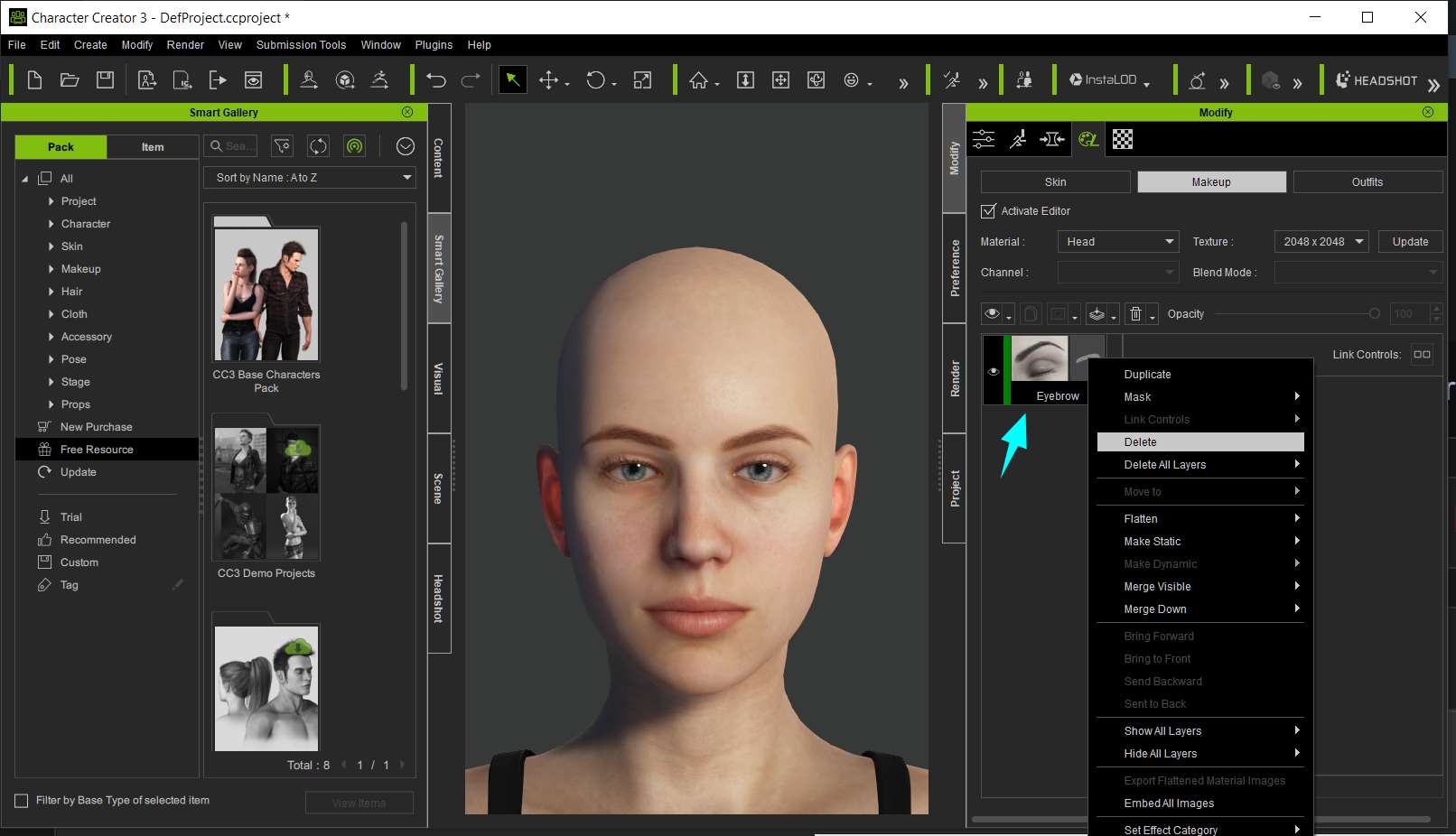Open the Material Head dropdown
Image resolution: width=1456 pixels, height=836 pixels.
click(x=1118, y=242)
